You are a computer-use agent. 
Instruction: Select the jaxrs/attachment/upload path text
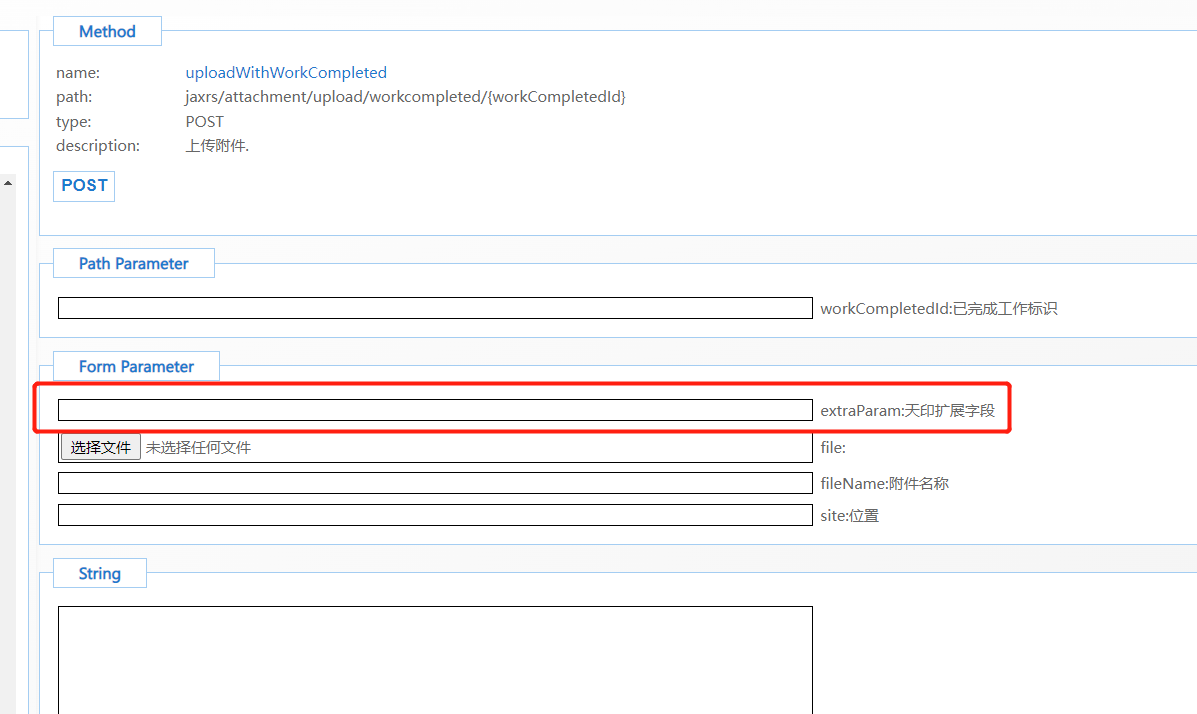405,97
